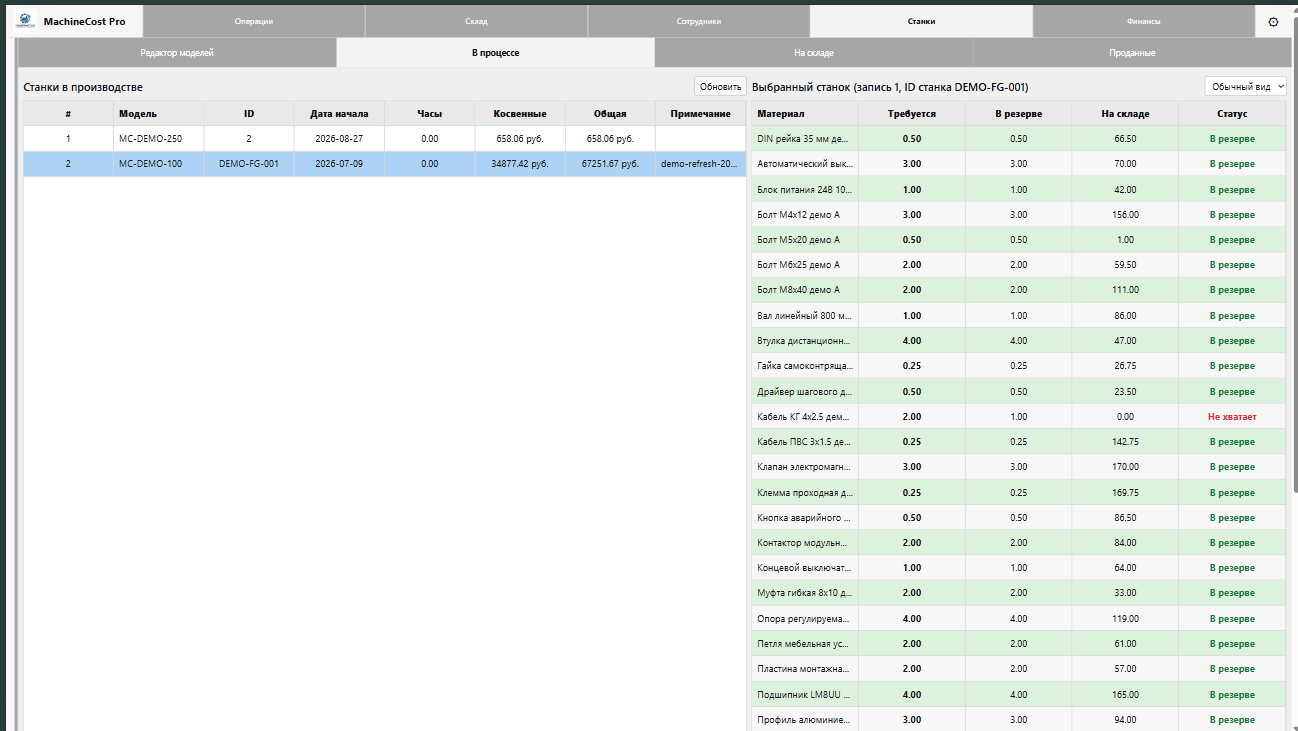
Task: Open settings via the gear icon
Action: 1273,21
